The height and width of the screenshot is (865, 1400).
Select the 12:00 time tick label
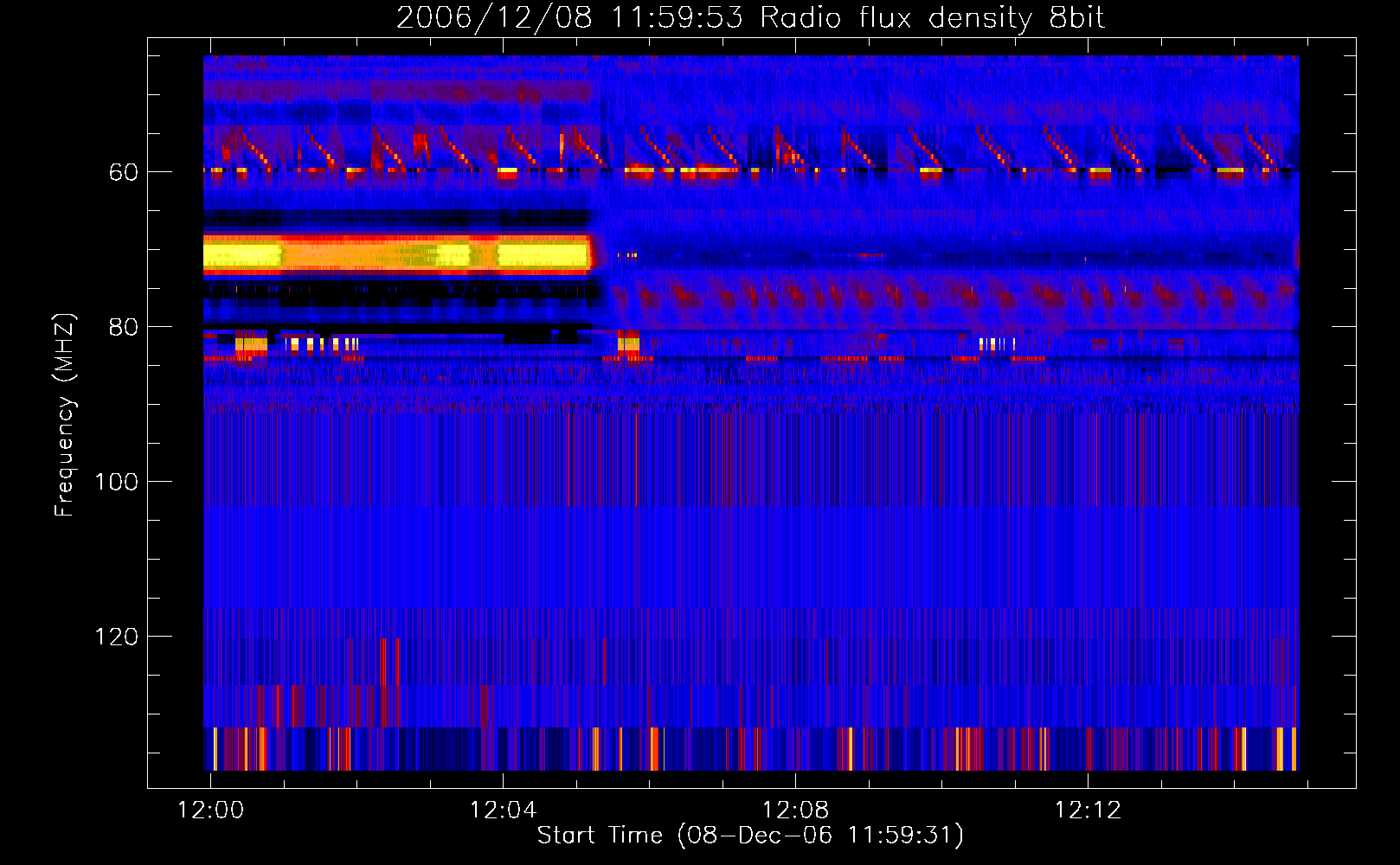click(210, 810)
